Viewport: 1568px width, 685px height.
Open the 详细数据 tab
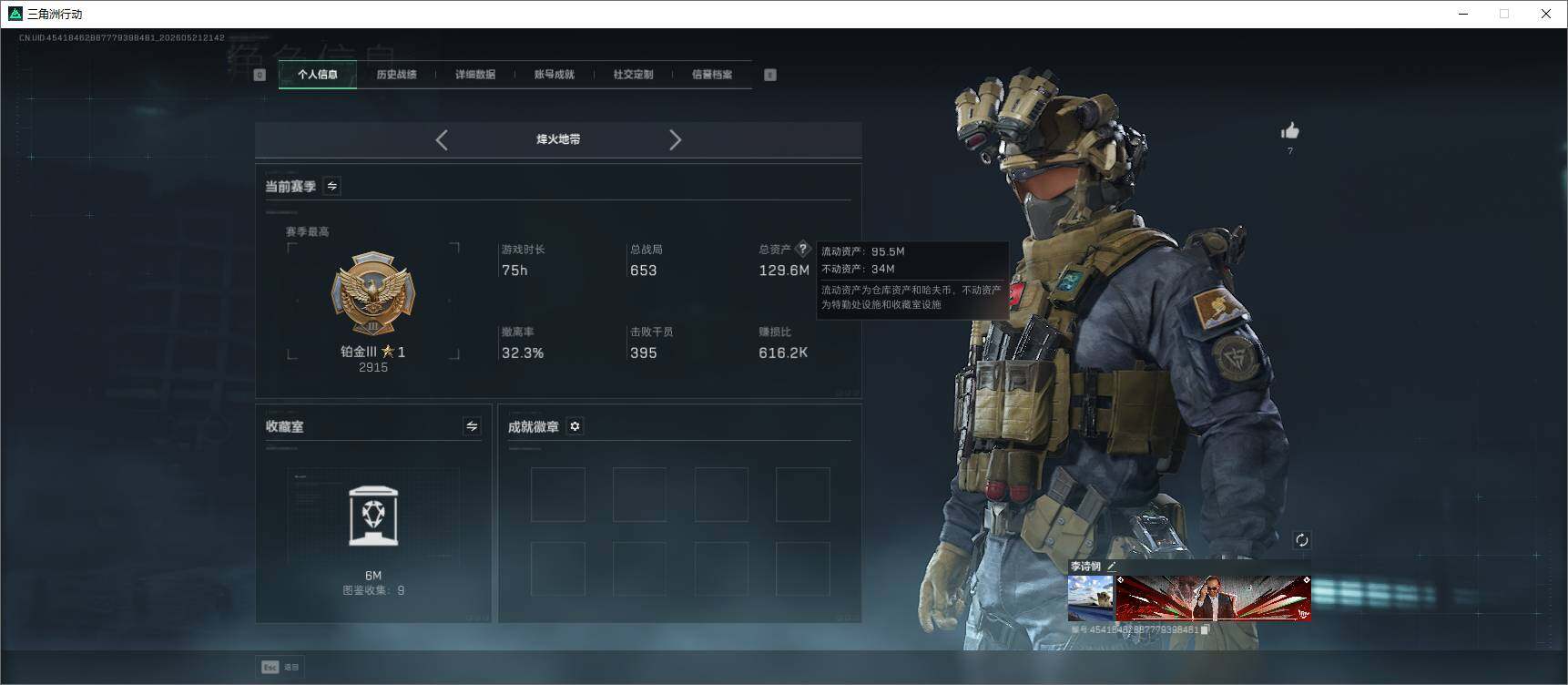tap(475, 75)
